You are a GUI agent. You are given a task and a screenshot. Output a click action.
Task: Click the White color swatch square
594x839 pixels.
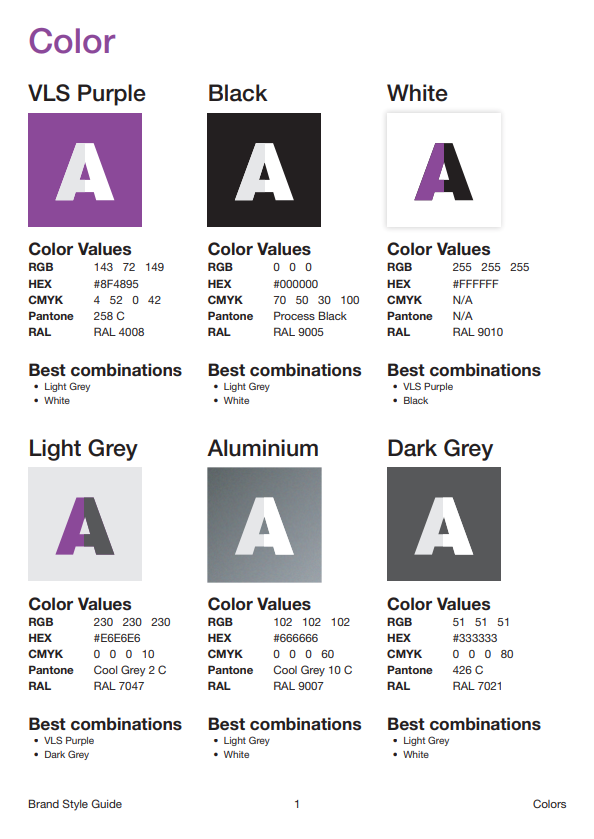tap(444, 170)
